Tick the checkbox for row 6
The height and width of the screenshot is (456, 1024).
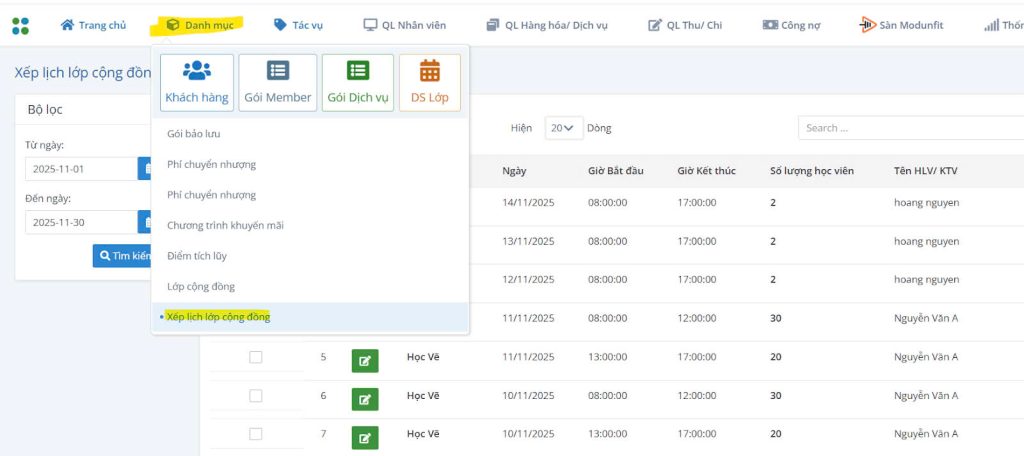click(x=255, y=396)
